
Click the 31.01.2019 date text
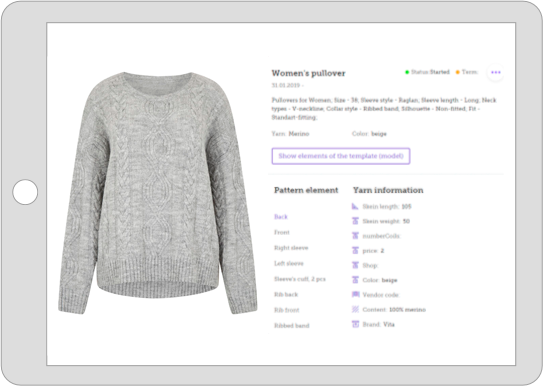click(287, 85)
